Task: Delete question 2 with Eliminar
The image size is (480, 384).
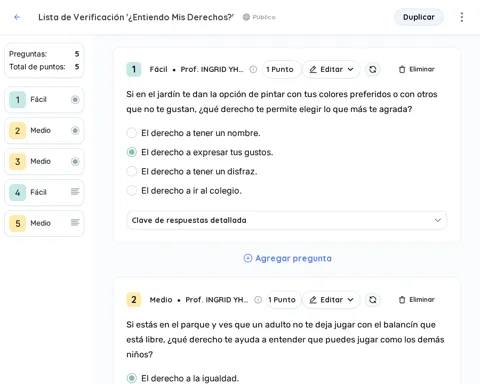Action: pyautogui.click(x=417, y=300)
